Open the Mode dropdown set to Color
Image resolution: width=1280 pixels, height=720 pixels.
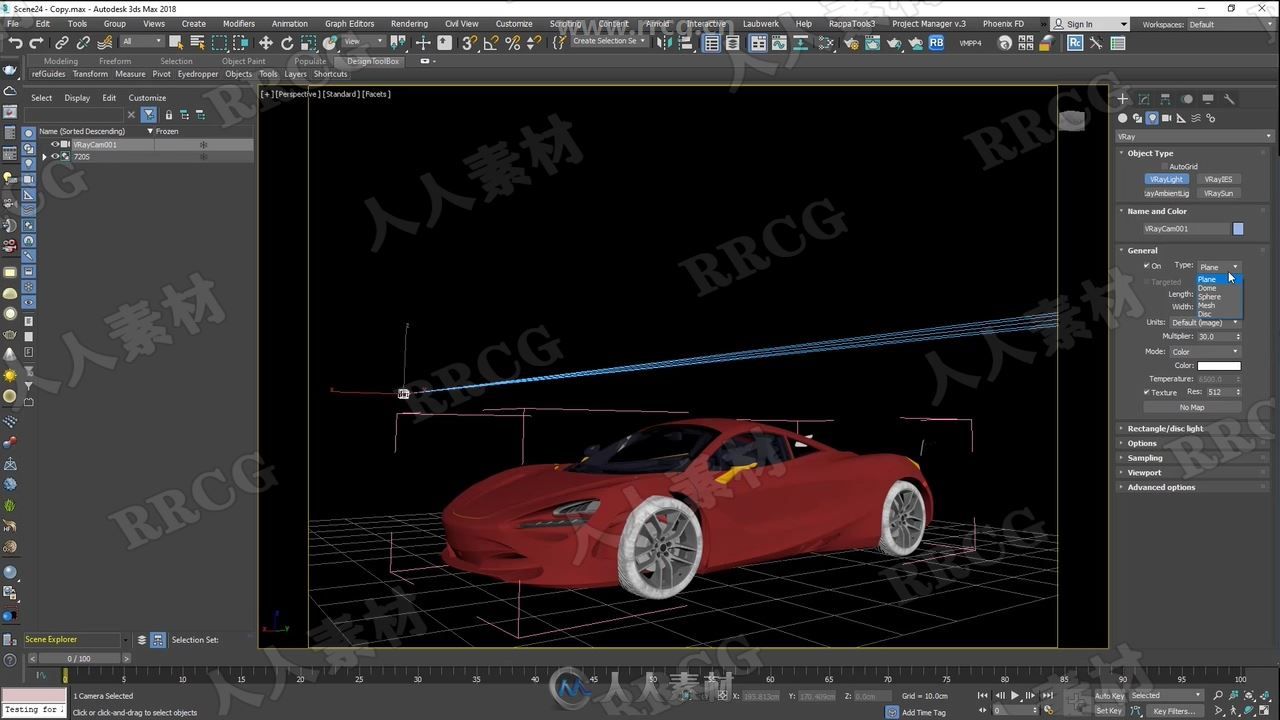[1205, 352]
